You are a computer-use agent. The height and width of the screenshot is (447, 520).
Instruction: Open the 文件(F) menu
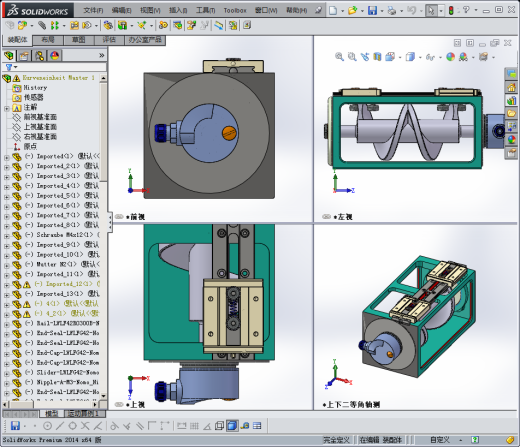(93, 10)
